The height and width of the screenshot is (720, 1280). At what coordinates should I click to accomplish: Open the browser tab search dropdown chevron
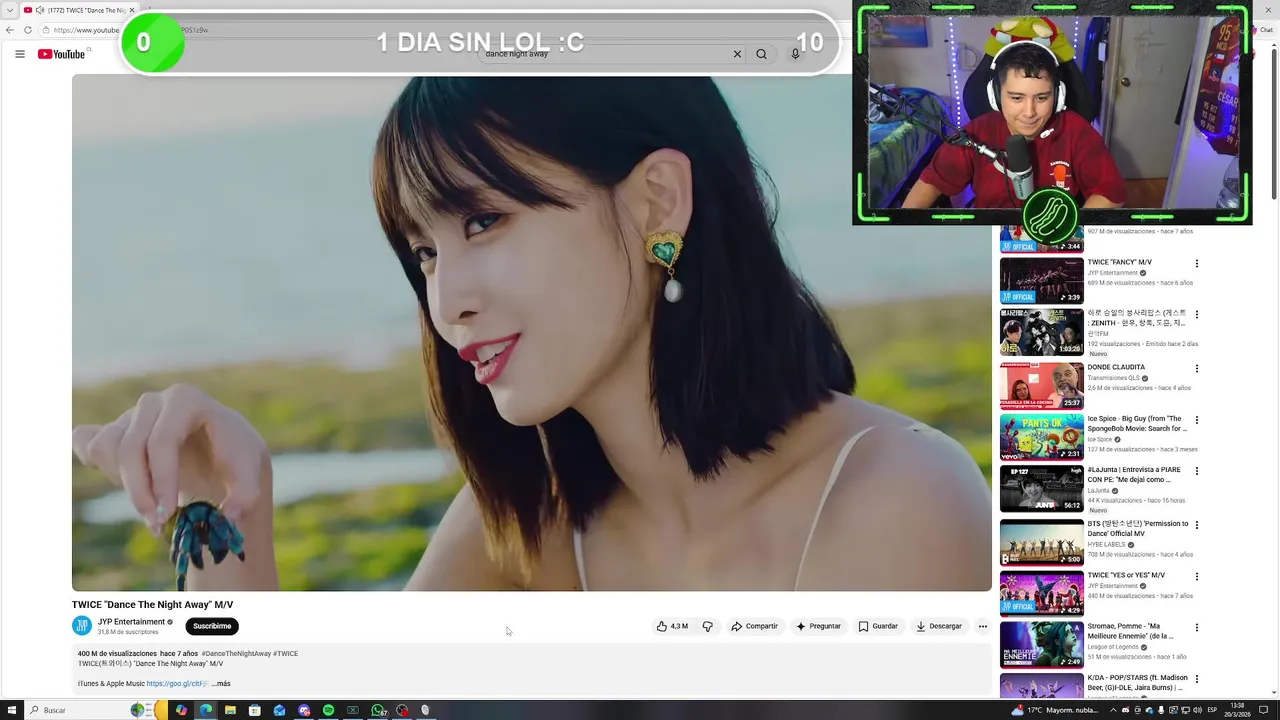coord(10,10)
